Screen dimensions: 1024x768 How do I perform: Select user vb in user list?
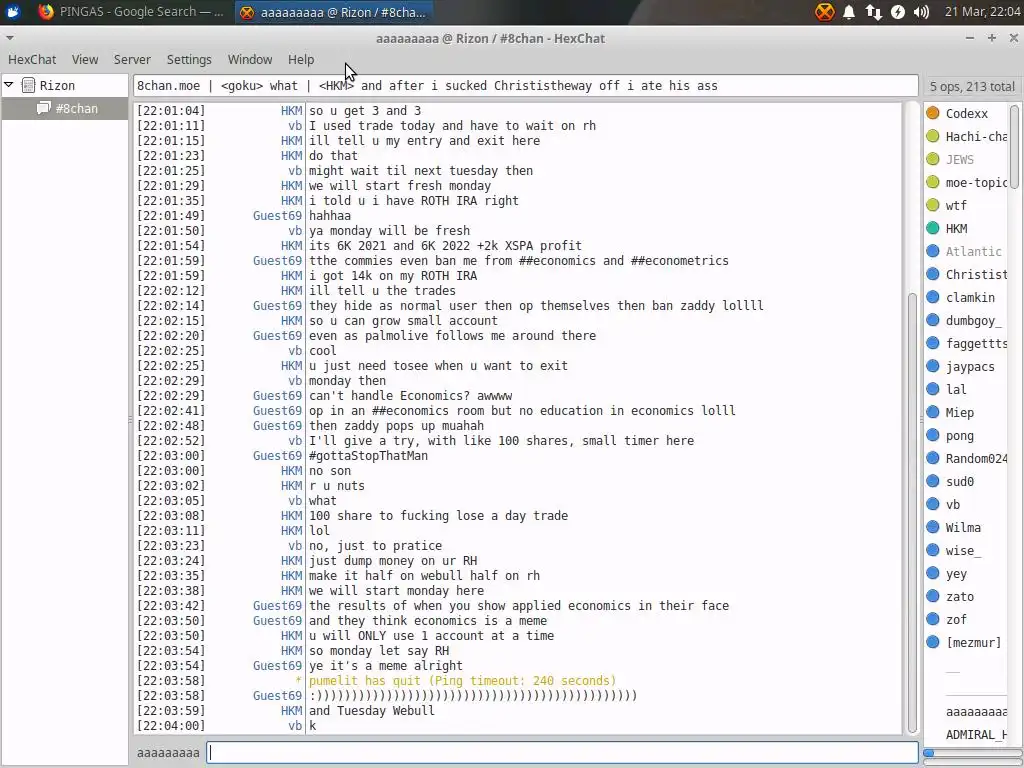coord(952,504)
